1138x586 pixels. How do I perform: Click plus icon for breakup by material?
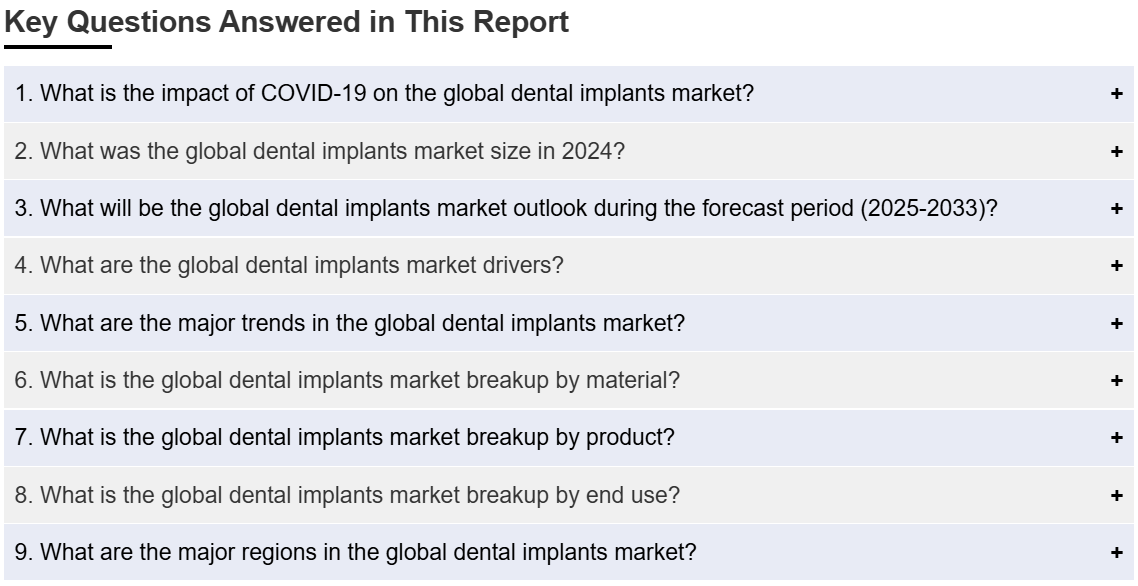[x=1116, y=381]
